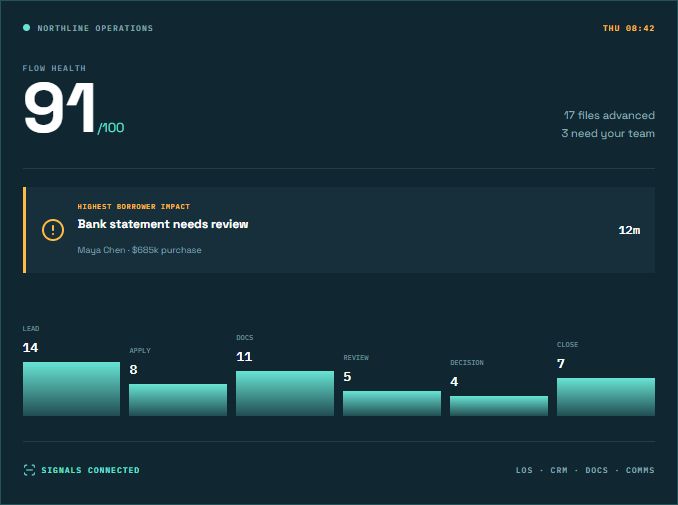
Task: Select the Close stage bar
Action: pyautogui.click(x=606, y=397)
